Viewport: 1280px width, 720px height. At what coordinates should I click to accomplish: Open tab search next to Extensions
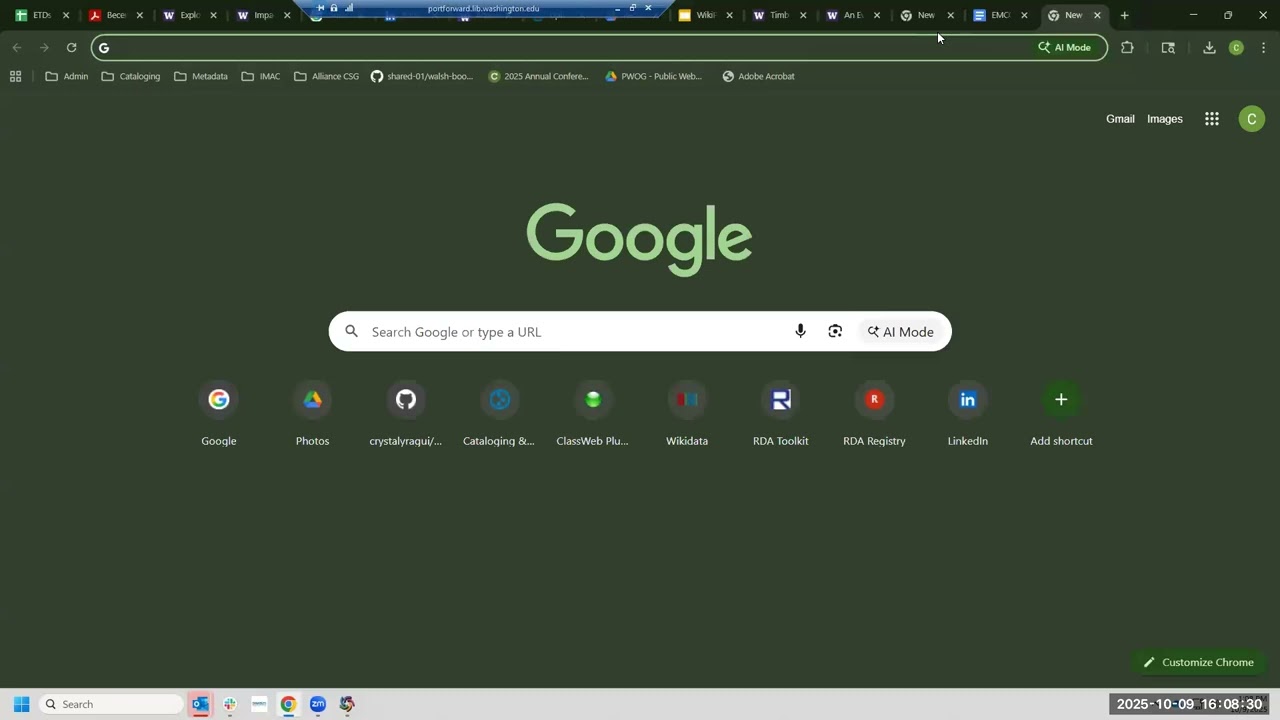tap(1168, 47)
